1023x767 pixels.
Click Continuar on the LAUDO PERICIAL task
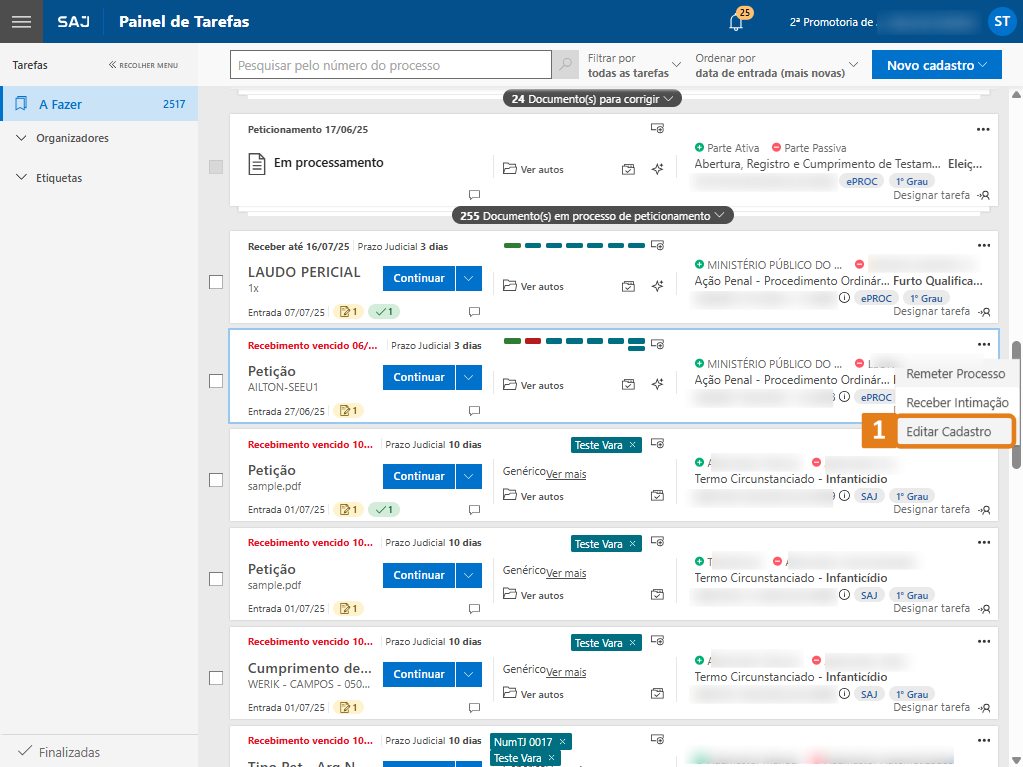418,278
